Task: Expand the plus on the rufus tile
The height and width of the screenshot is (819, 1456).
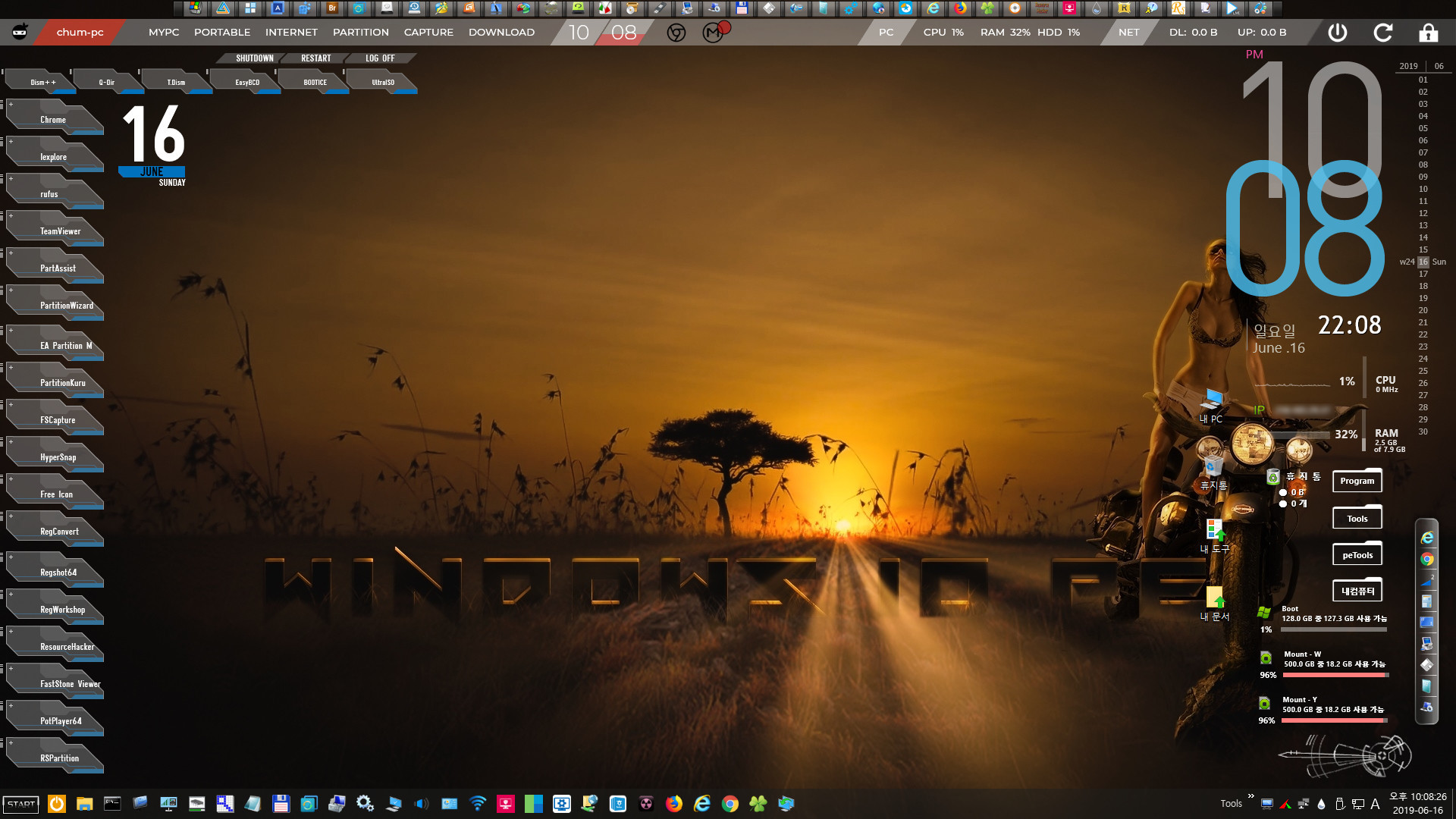Action: click(11, 178)
